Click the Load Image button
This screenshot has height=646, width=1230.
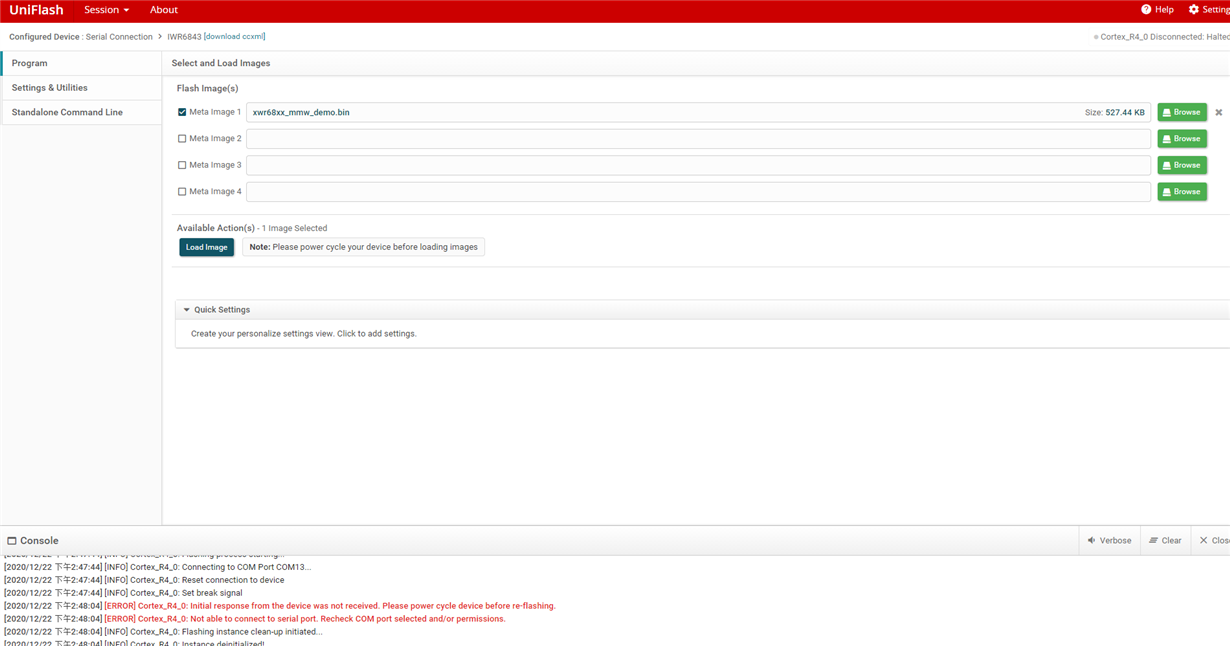[207, 247]
